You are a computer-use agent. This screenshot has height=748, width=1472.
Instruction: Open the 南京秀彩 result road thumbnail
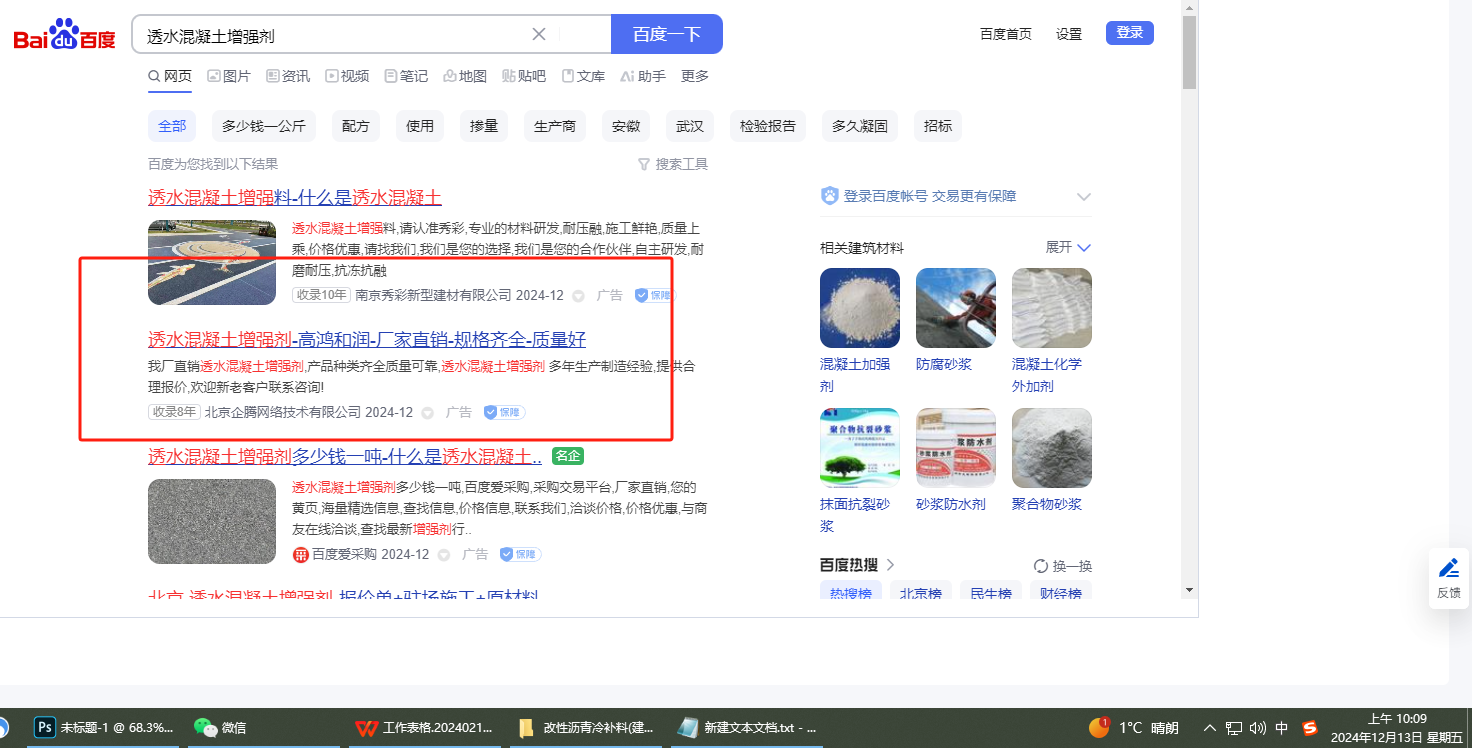[212, 262]
